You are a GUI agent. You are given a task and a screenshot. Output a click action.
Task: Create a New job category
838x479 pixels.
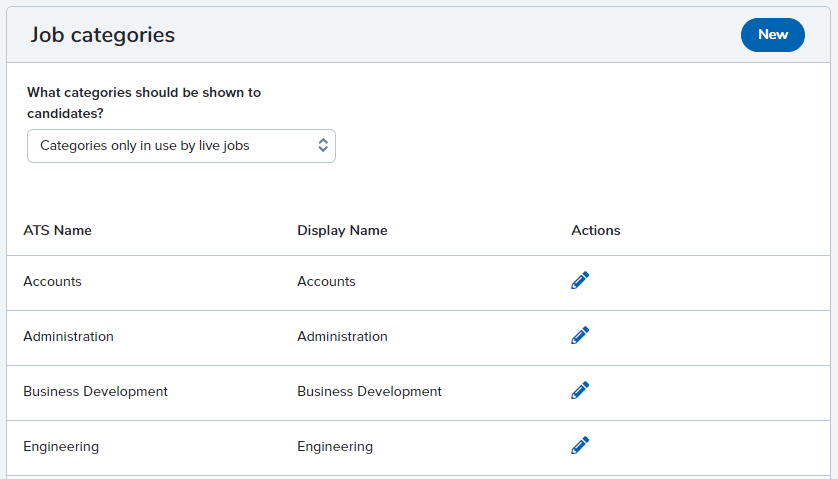click(773, 35)
